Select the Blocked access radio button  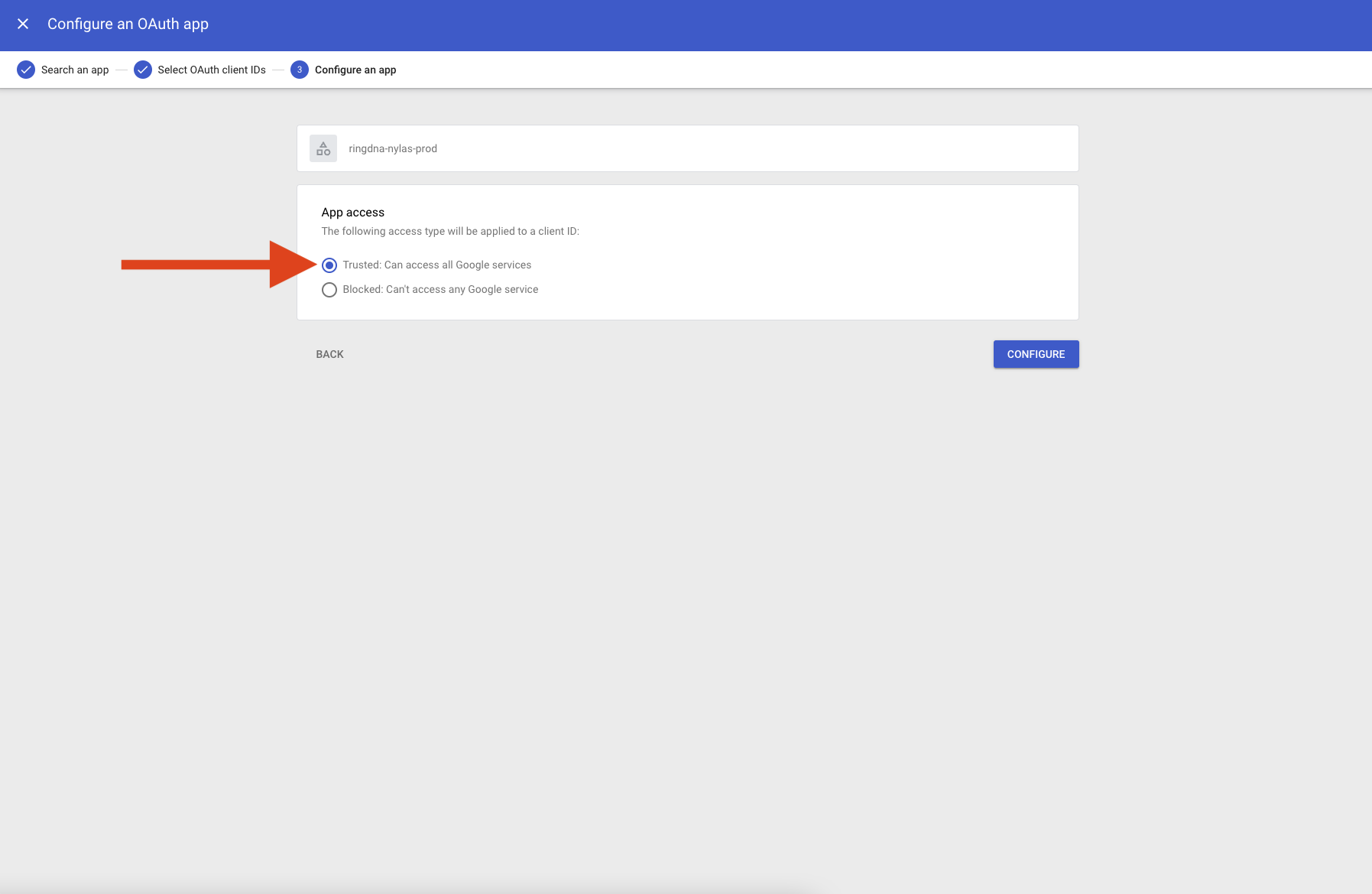point(329,290)
